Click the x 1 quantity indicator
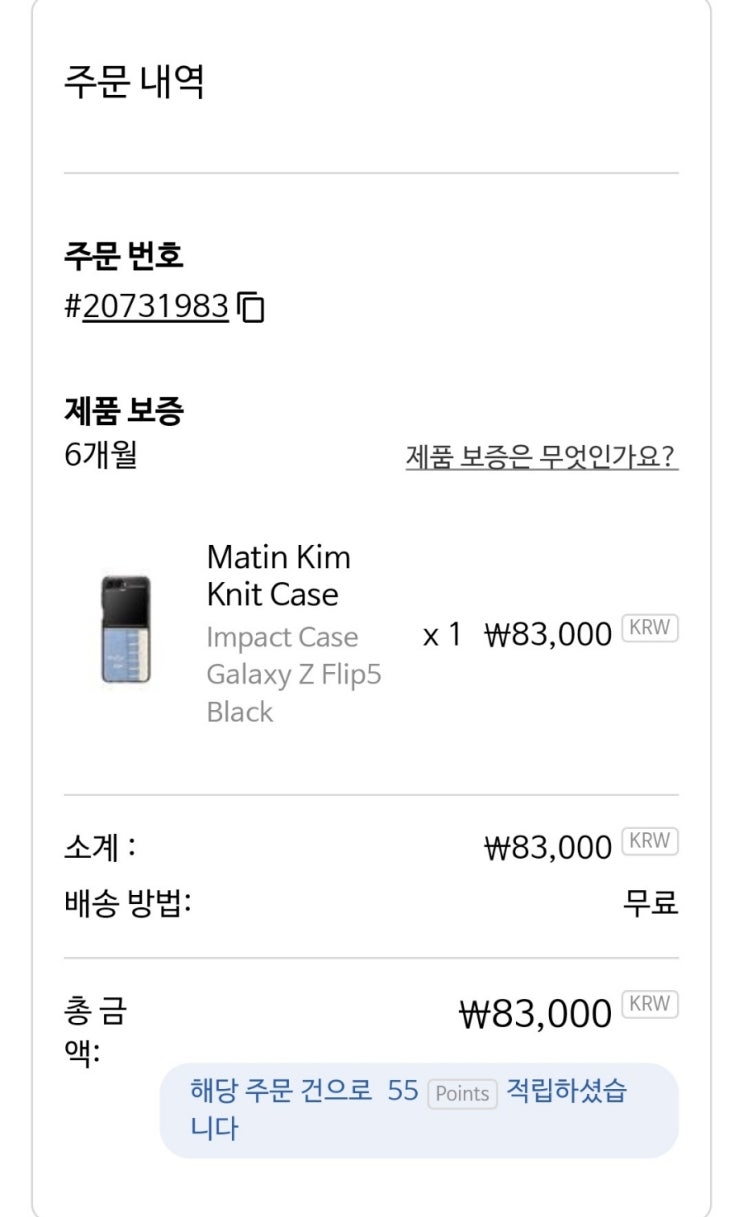 coord(442,634)
